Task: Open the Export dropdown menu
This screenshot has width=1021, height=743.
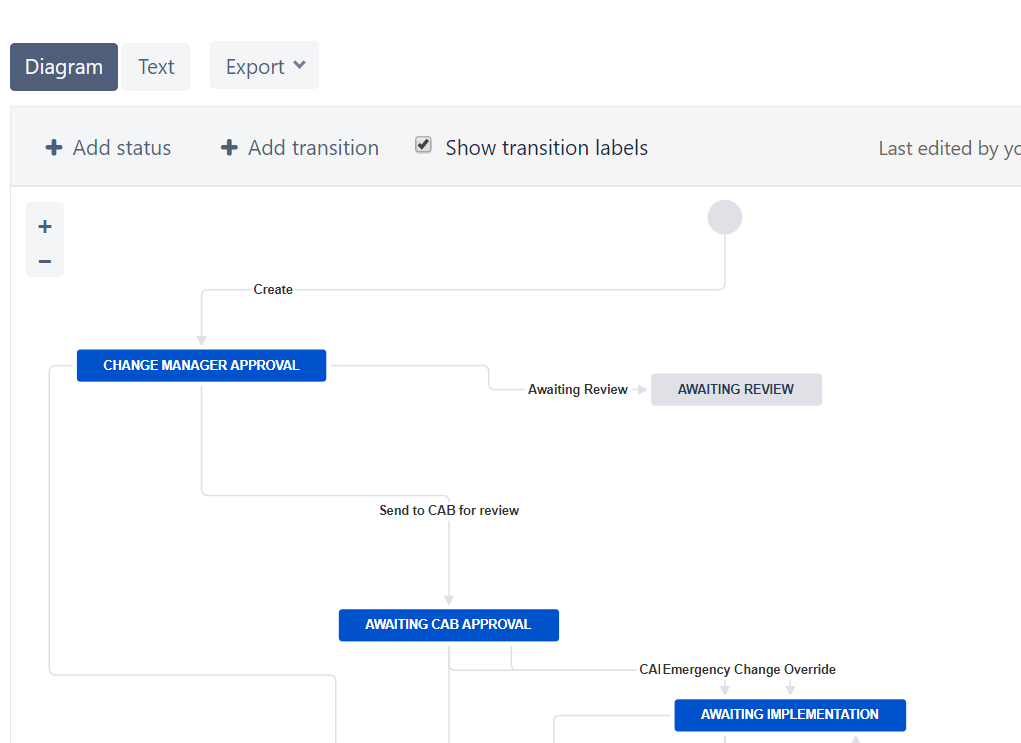Action: coord(264,66)
